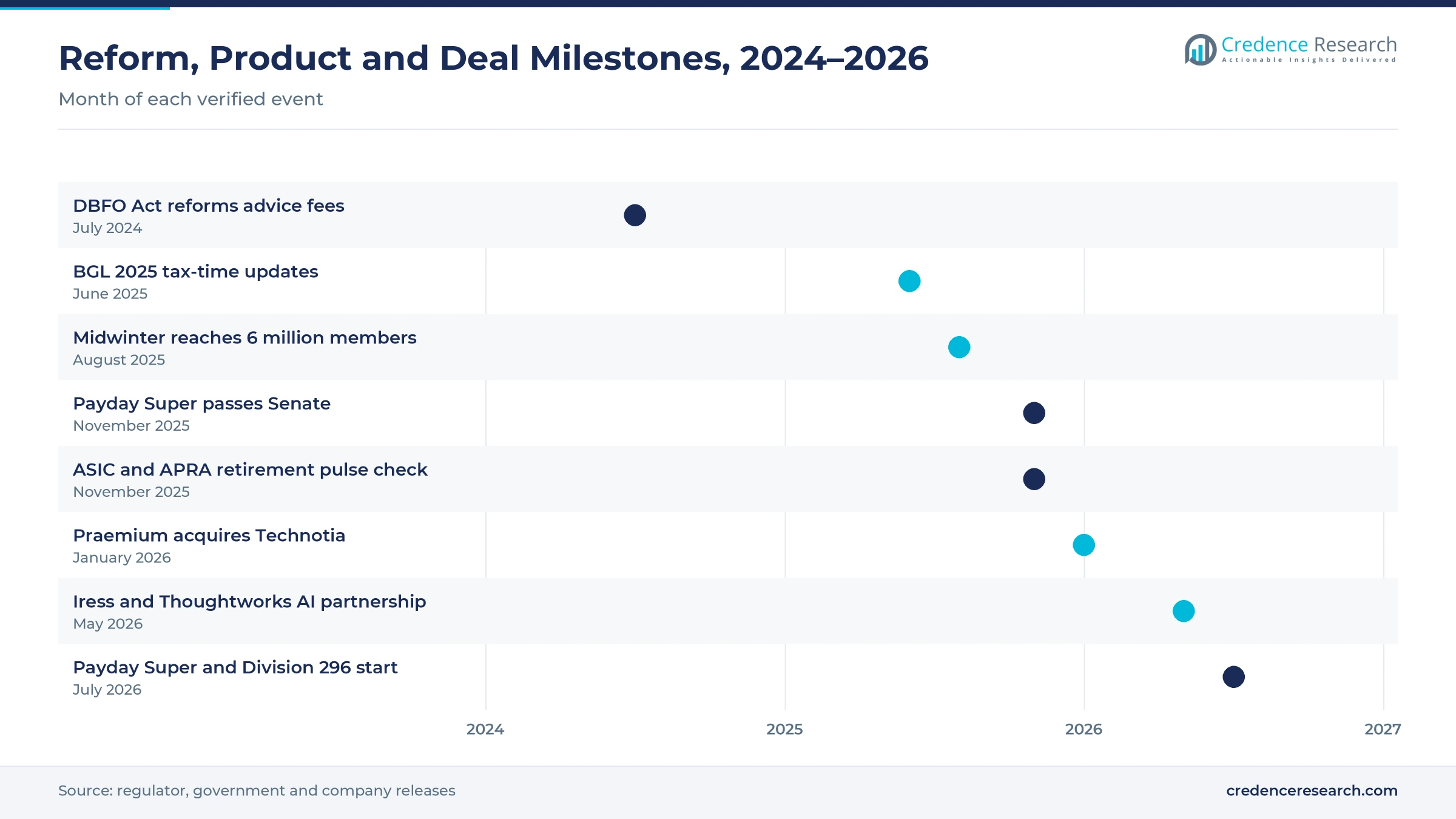This screenshot has width=1456, height=819.
Task: Click the Credence Research brand name text
Action: (1309, 44)
